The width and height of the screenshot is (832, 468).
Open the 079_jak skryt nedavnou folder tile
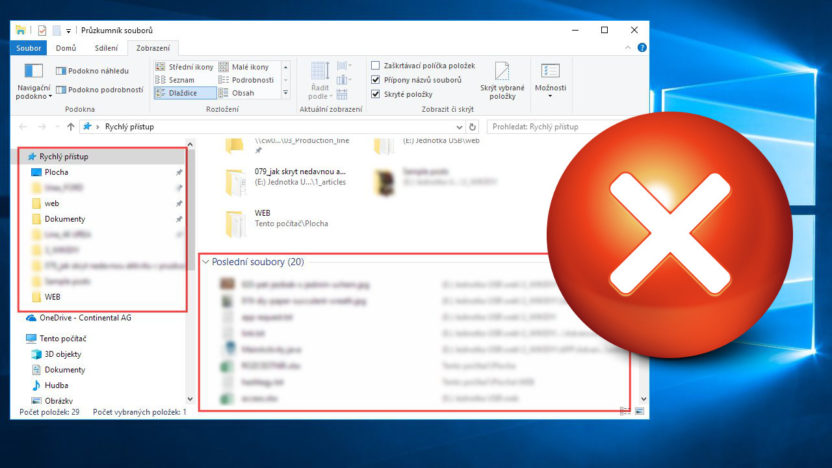(x=285, y=180)
